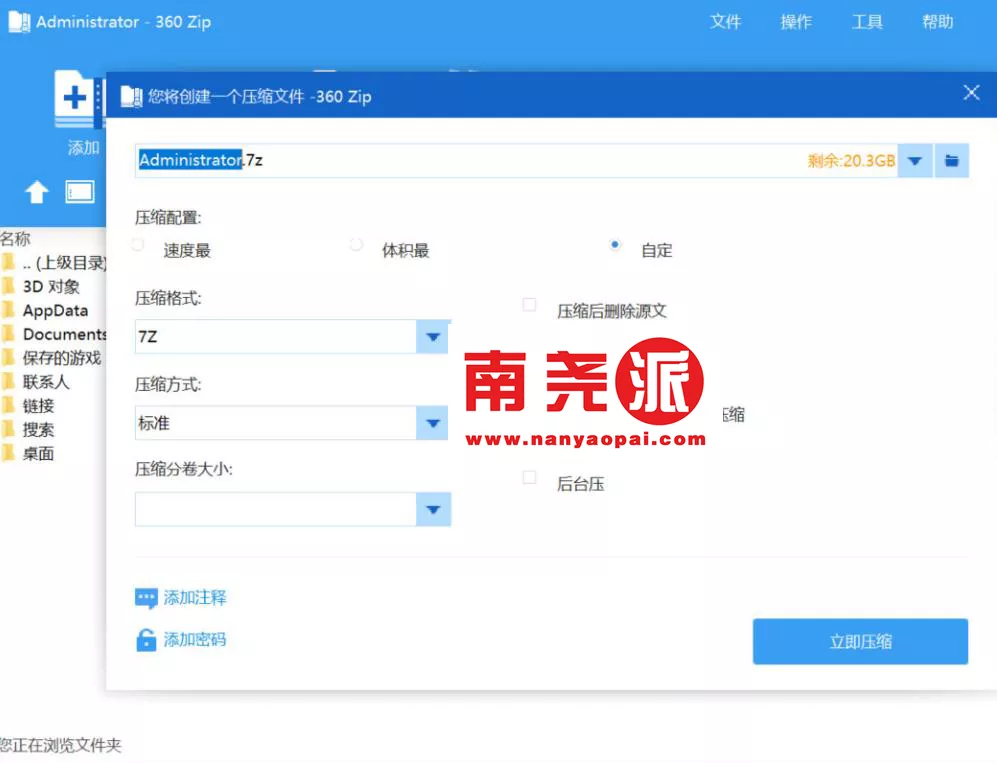Image resolution: width=997 pixels, height=763 pixels.
Task: Open the 压缩方式 标准 method dropdown
Action: pos(433,423)
